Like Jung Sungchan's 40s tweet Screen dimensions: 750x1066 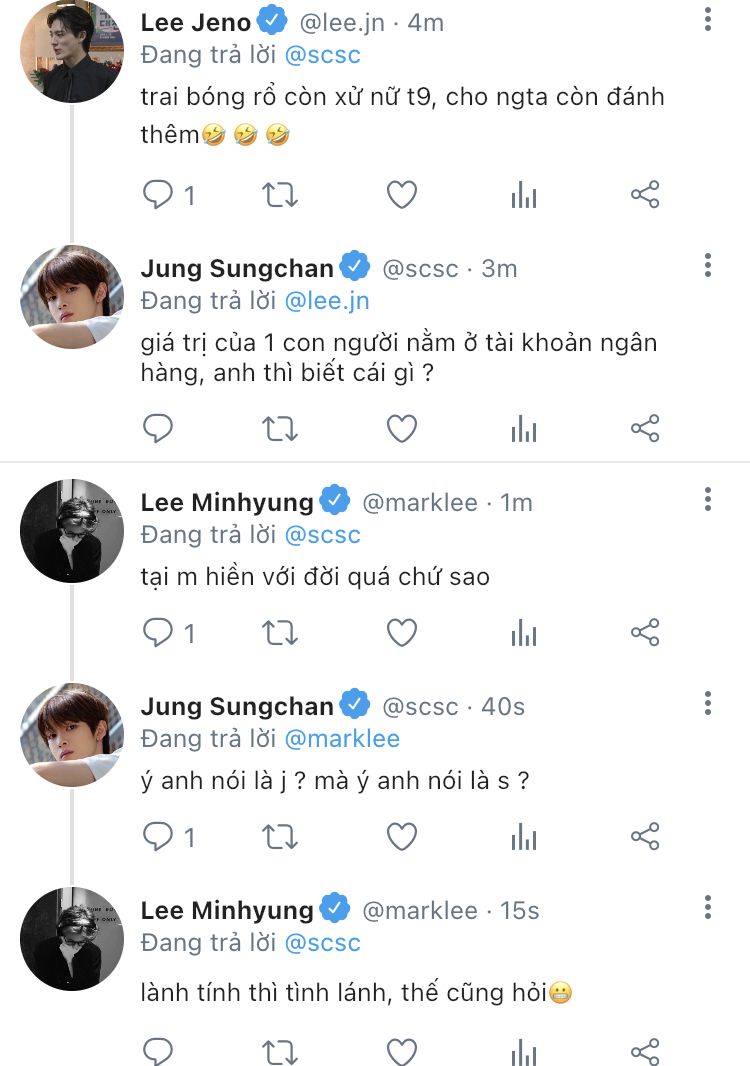[402, 837]
